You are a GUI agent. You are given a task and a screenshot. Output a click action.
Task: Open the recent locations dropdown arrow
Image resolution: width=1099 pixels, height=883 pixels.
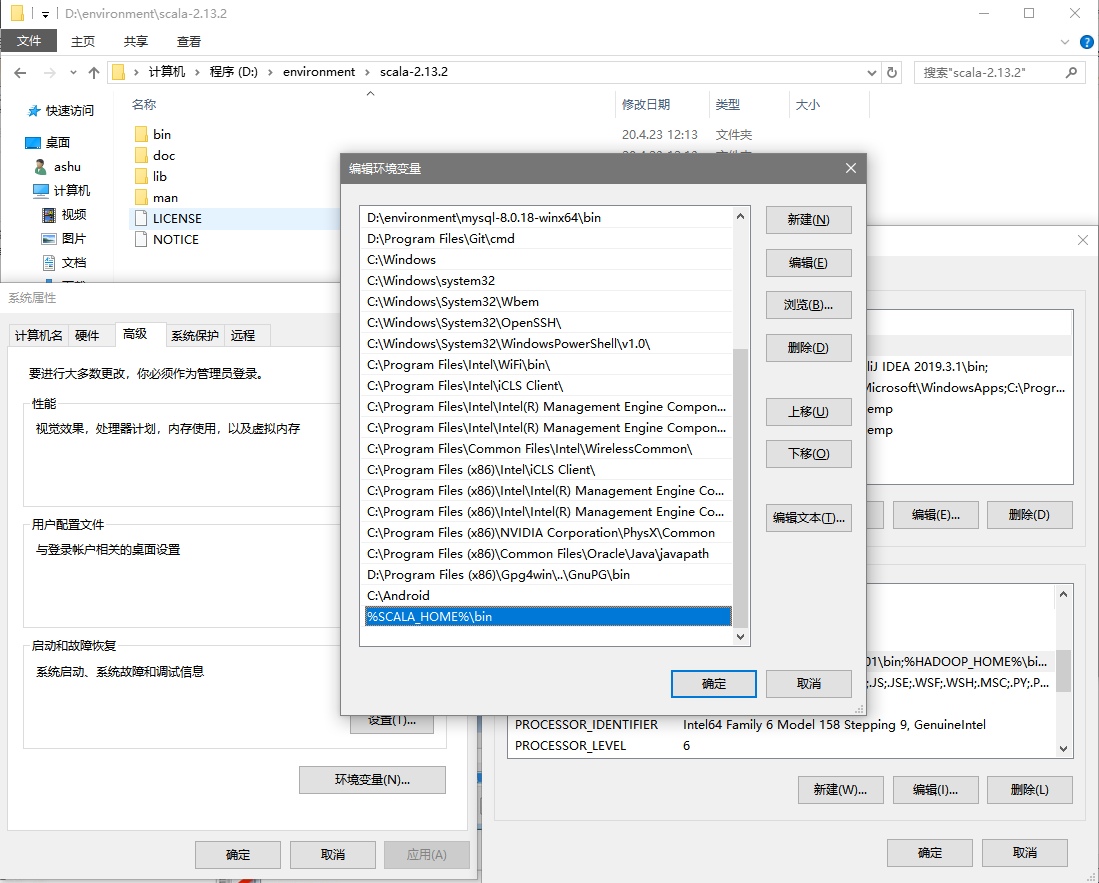(x=72, y=73)
